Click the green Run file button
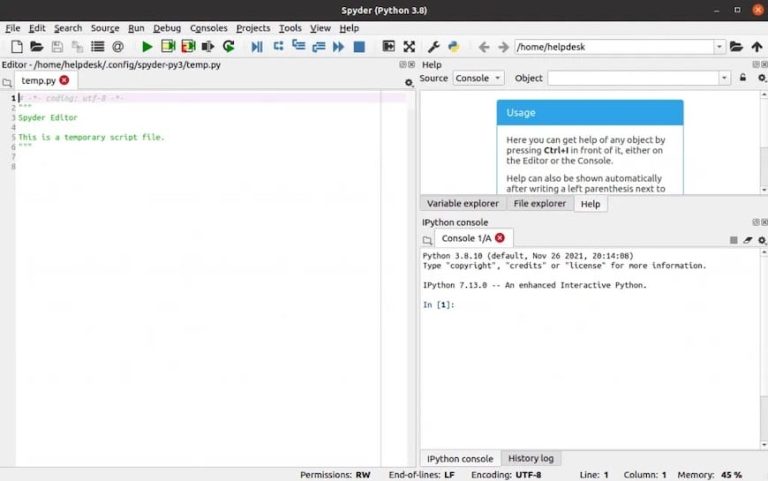 pyautogui.click(x=147, y=47)
